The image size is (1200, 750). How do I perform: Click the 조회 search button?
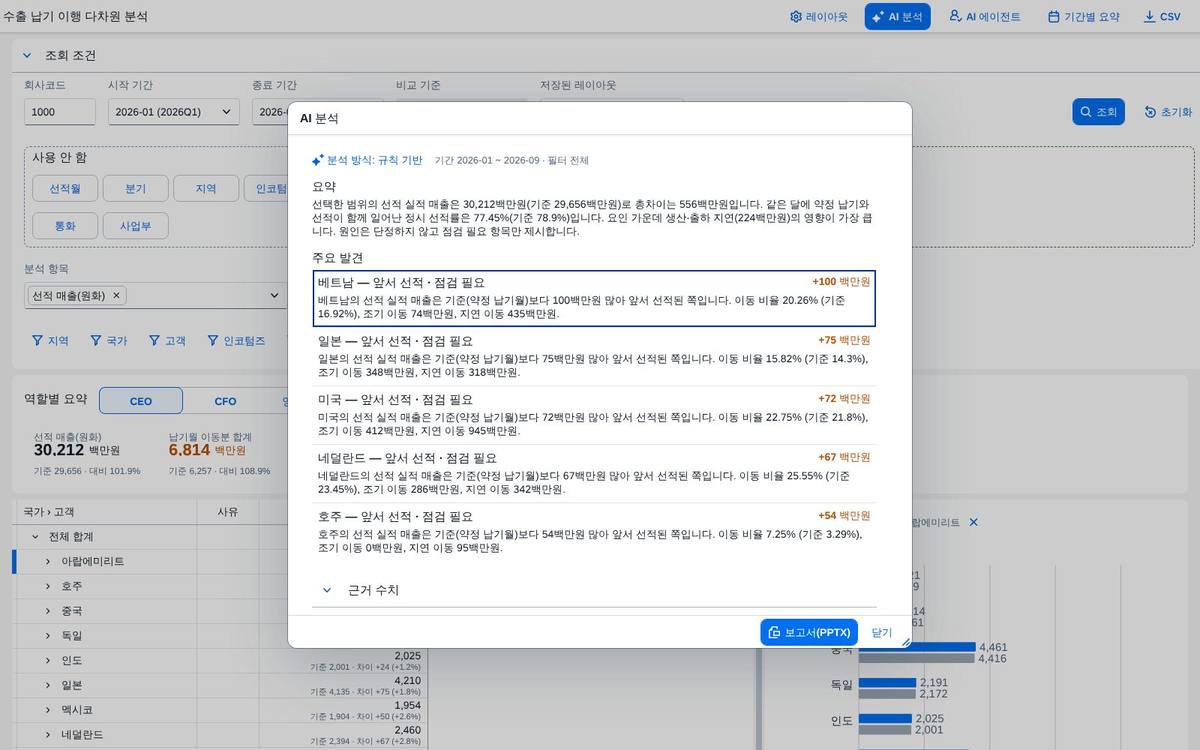coord(1098,112)
